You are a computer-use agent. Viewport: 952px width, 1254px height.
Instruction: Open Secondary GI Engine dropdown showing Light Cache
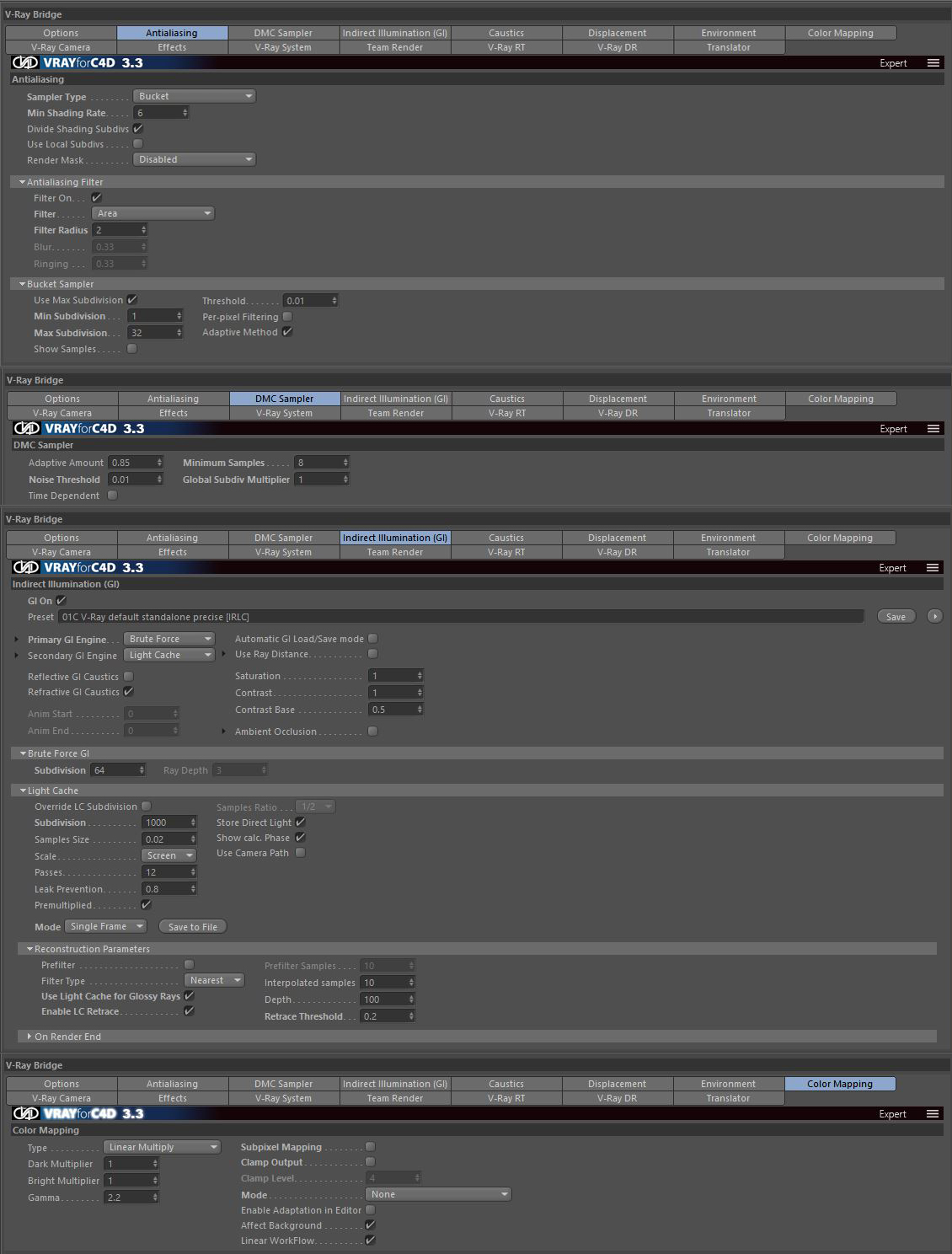169,655
